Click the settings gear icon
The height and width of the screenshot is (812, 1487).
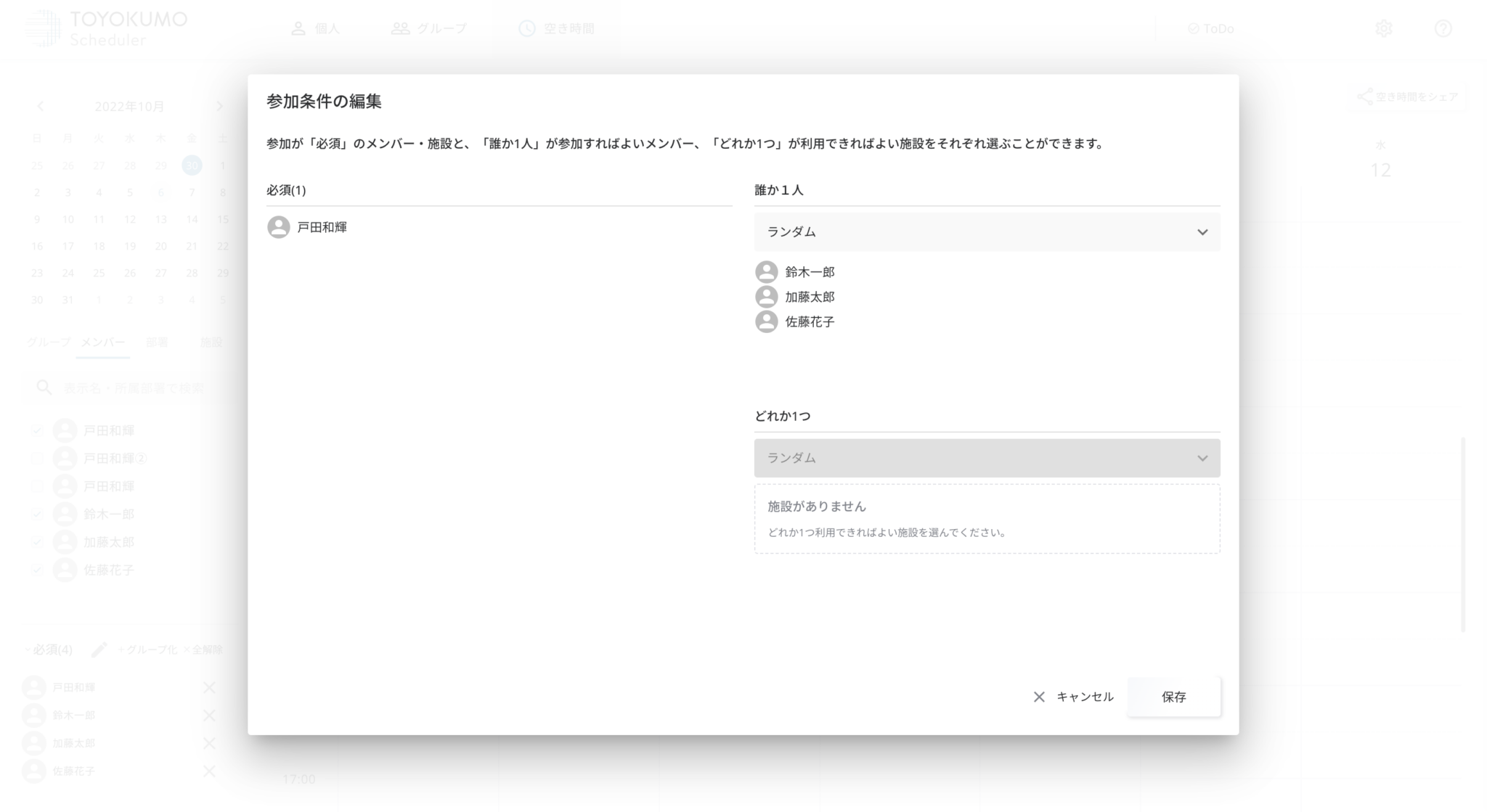coord(1383,28)
